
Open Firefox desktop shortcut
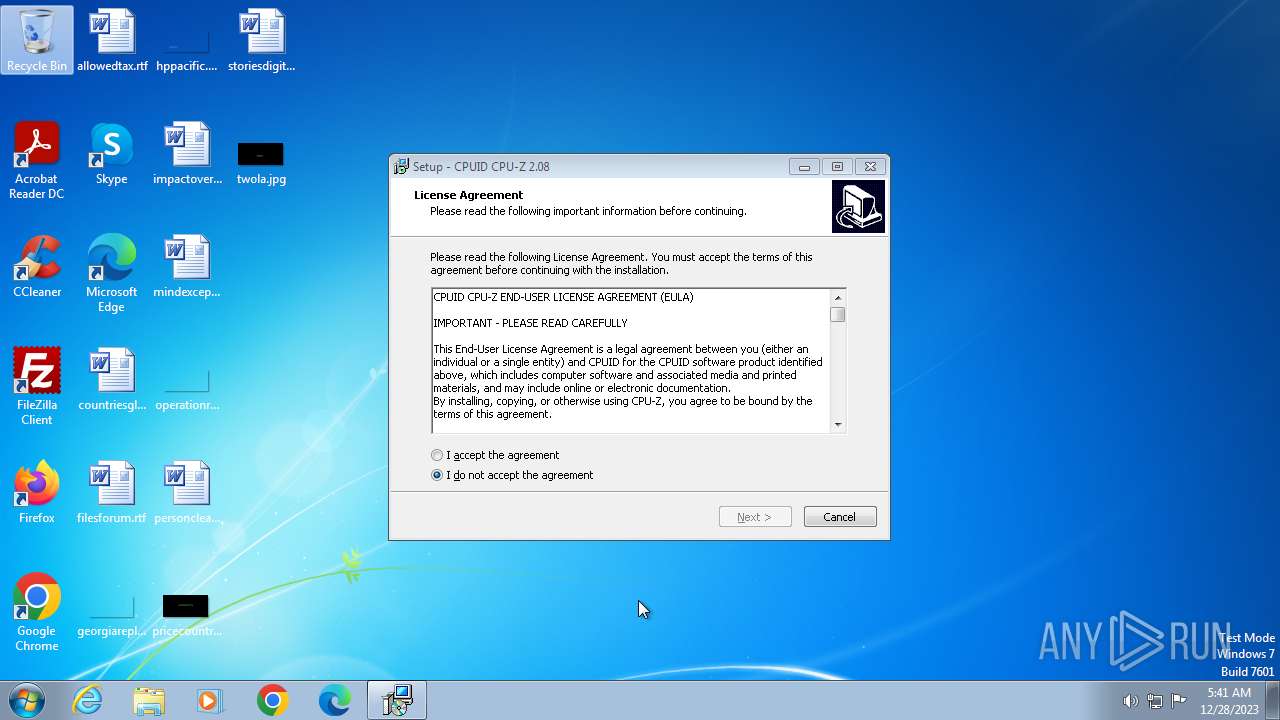(x=37, y=493)
